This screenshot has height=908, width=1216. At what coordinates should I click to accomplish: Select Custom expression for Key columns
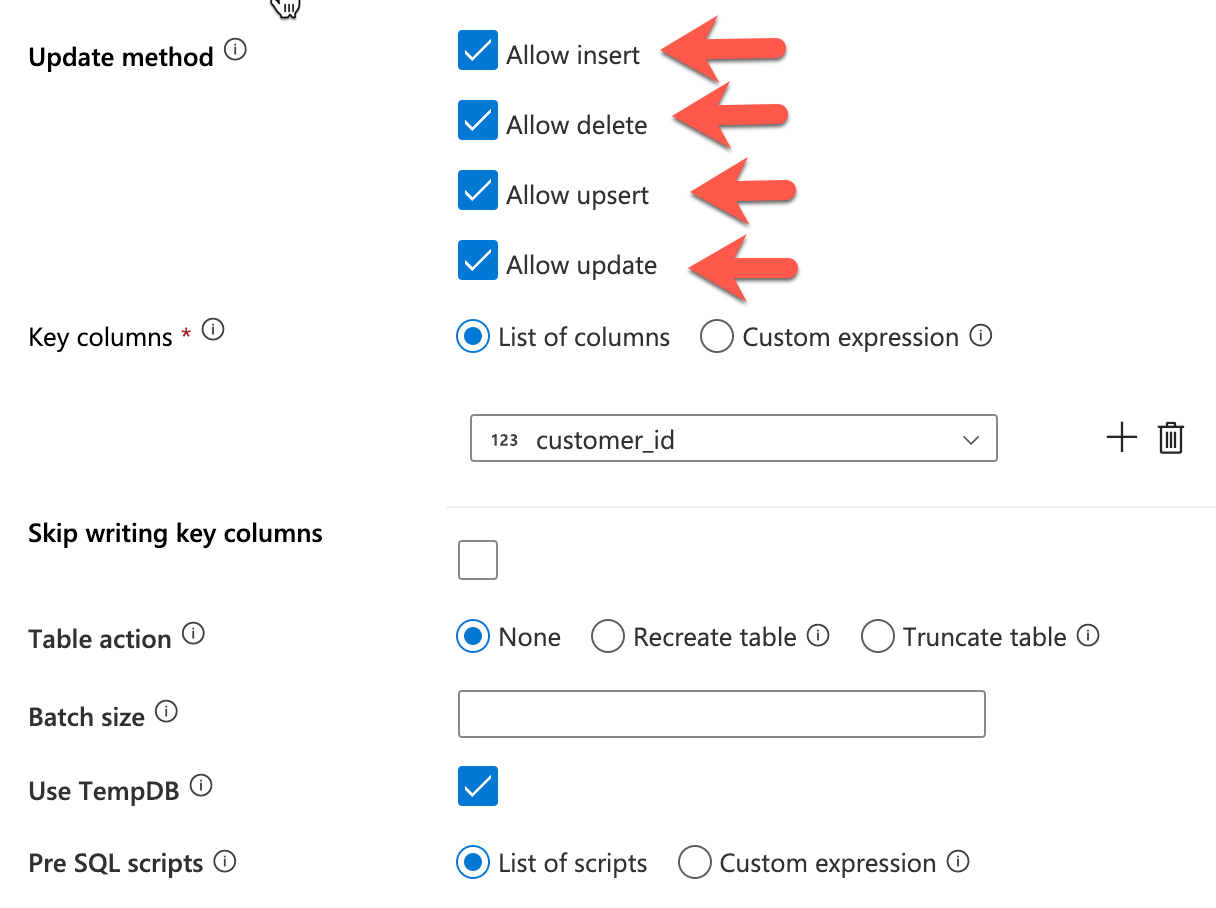(x=718, y=337)
